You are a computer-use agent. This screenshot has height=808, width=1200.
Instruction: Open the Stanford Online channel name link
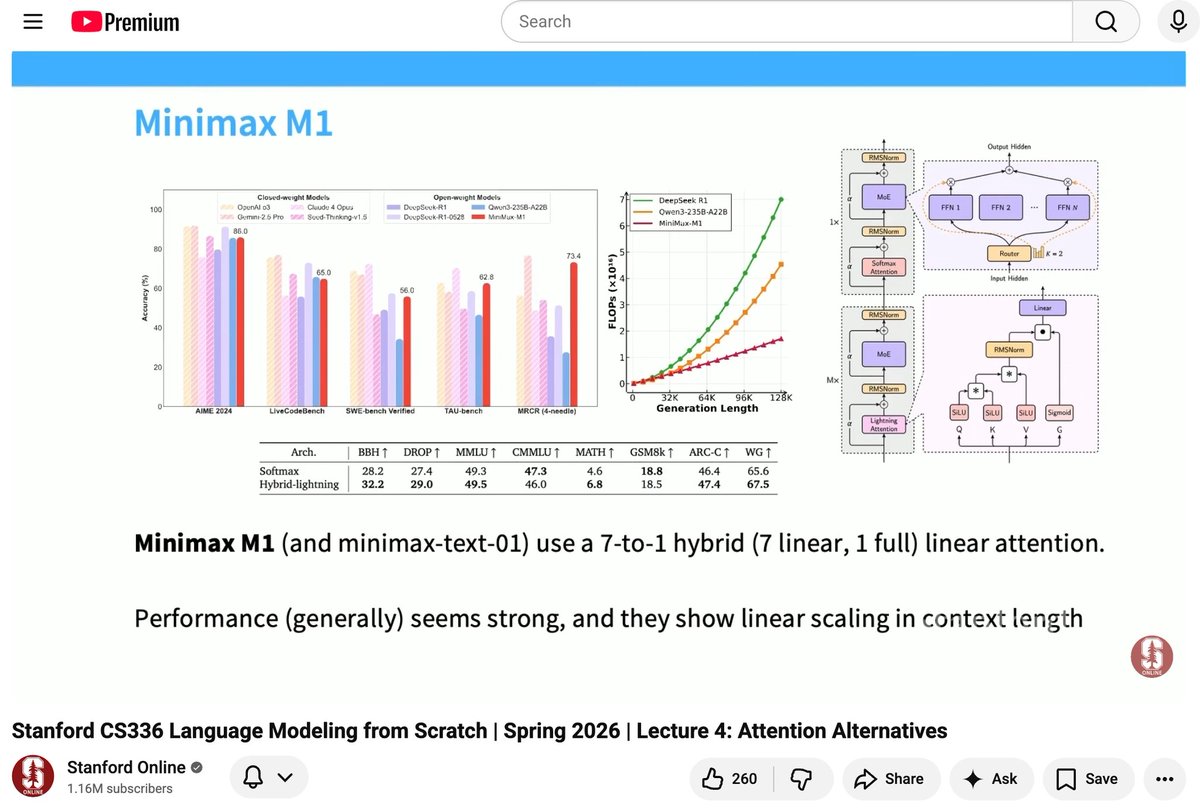[x=126, y=768]
